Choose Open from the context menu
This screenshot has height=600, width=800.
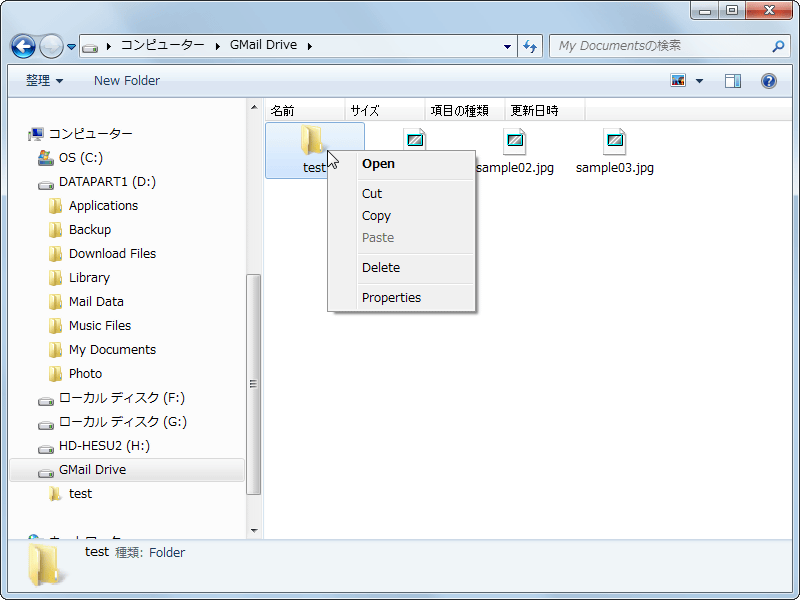coord(402,164)
